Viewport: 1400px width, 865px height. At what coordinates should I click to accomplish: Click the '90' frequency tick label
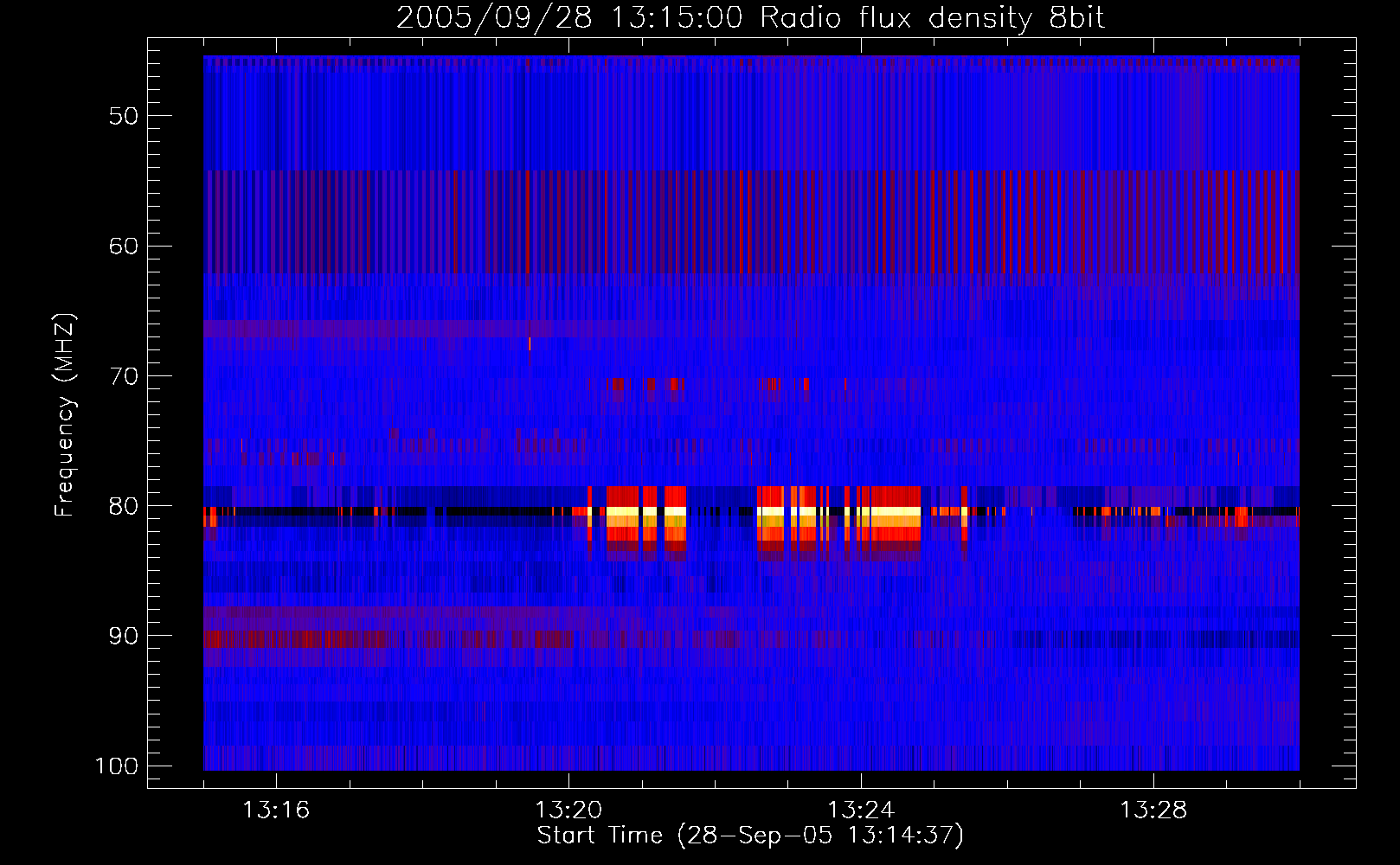[124, 636]
